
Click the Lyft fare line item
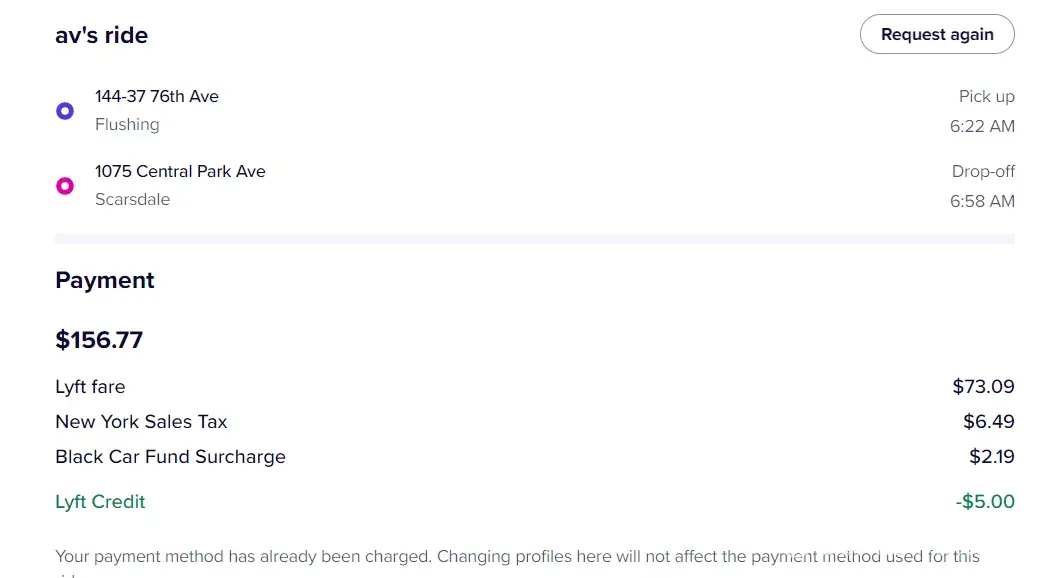click(90, 387)
